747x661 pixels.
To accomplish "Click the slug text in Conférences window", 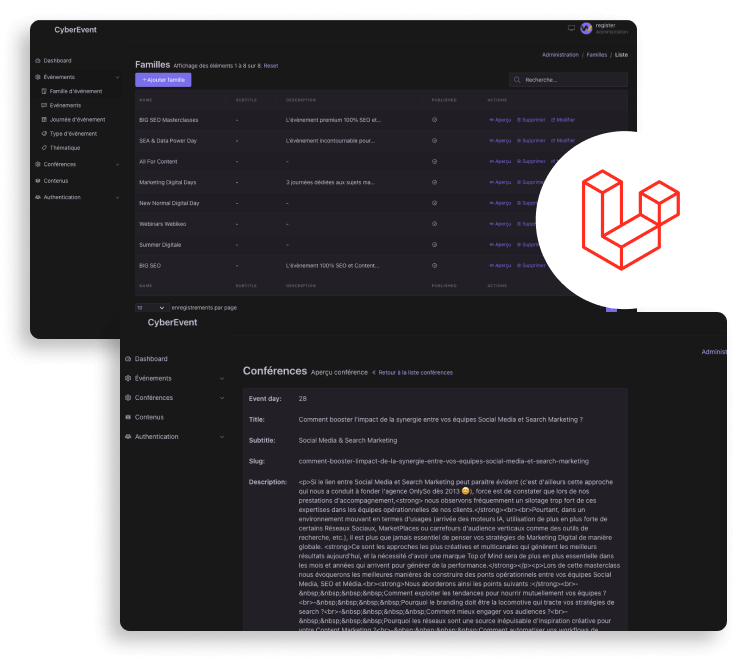I will coord(444,461).
